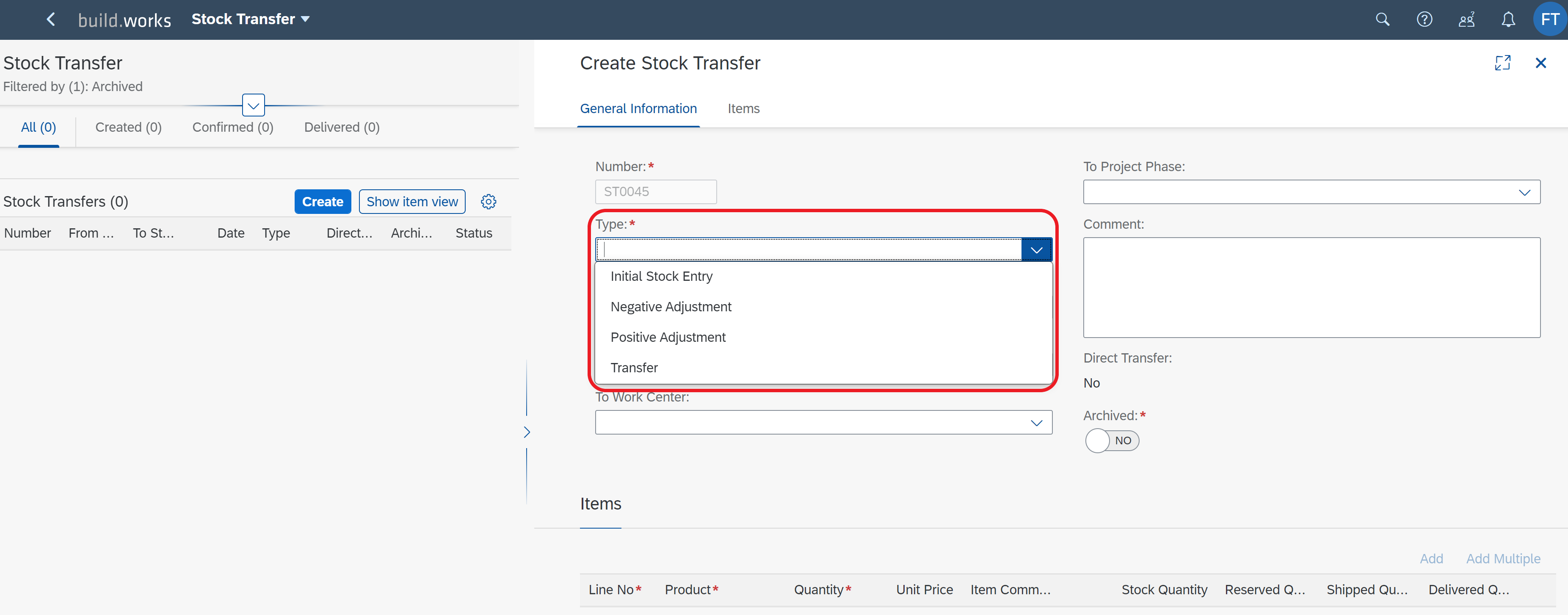
Task: Click the Number column header
Action: pyautogui.click(x=28, y=233)
